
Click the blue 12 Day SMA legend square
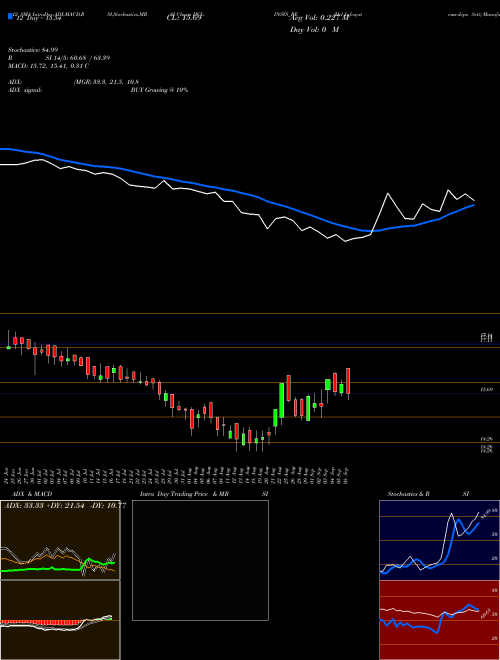click(10, 16)
